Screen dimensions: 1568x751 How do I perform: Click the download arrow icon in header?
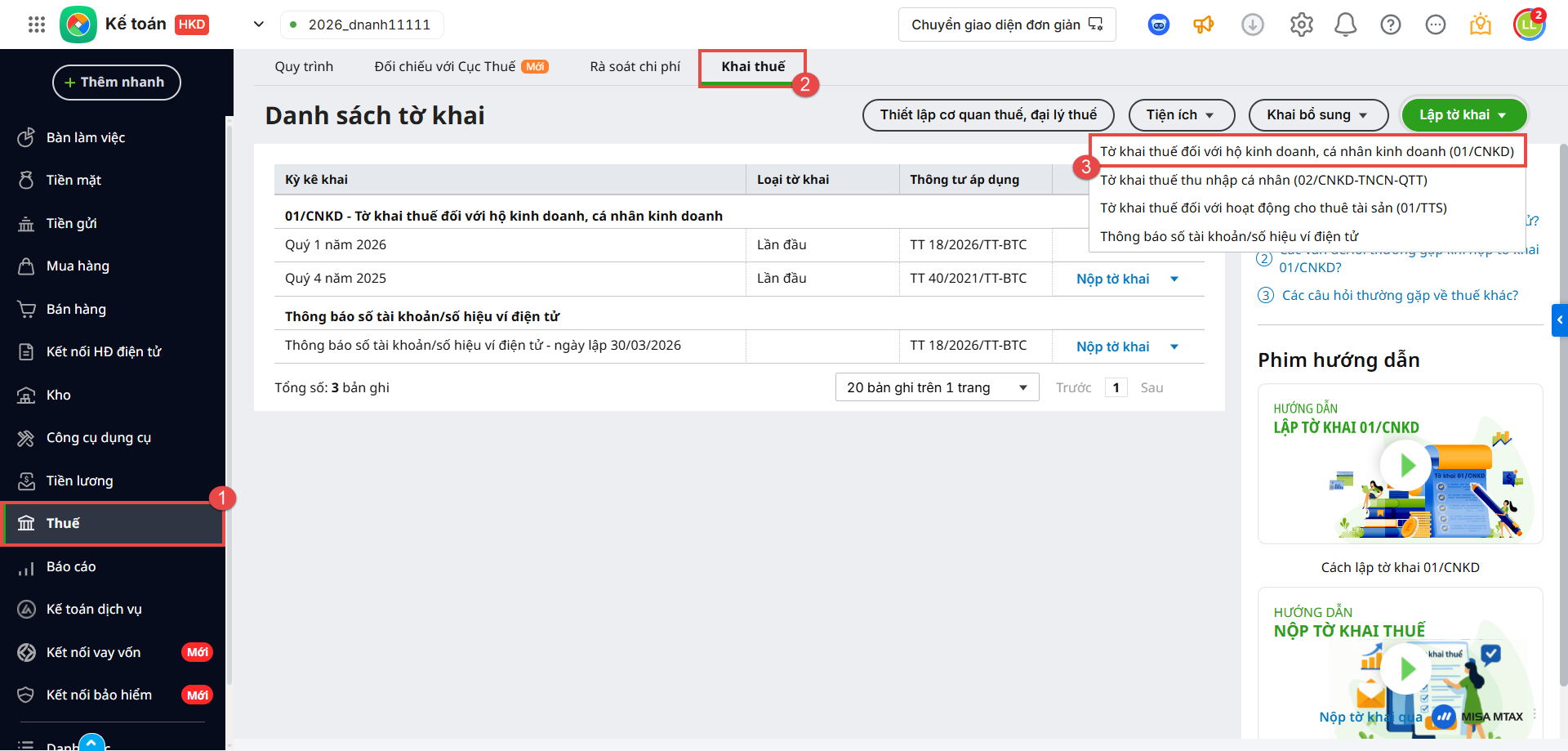[1252, 25]
